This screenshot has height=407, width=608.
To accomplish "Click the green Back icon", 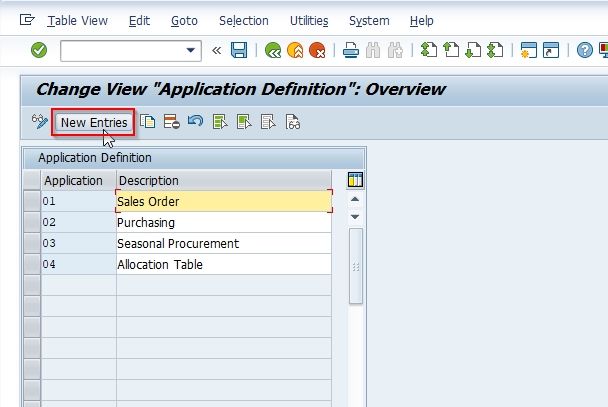I will coord(273,50).
